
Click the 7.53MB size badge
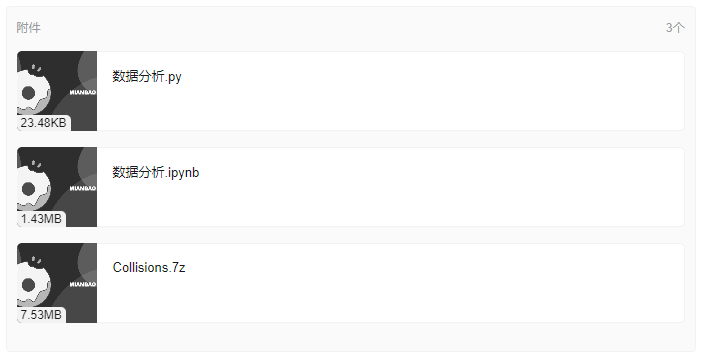(41, 315)
